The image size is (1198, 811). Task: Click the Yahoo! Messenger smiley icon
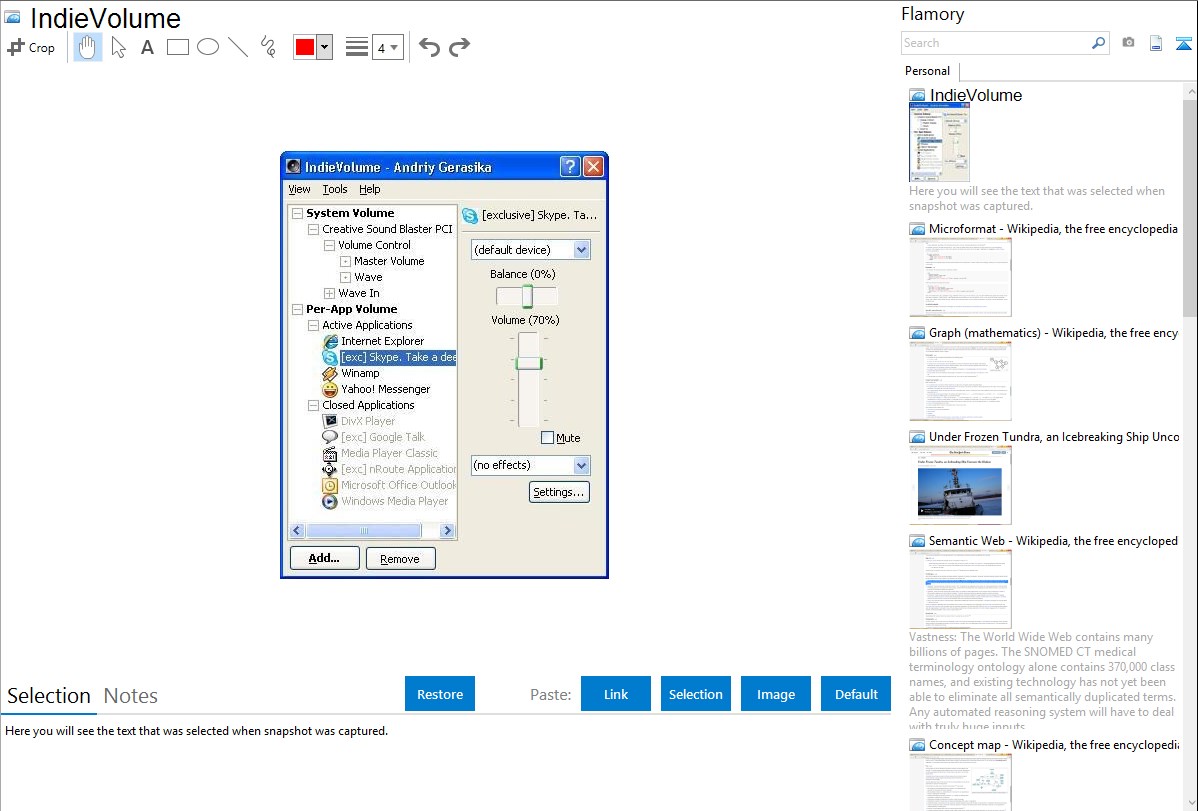coord(330,389)
